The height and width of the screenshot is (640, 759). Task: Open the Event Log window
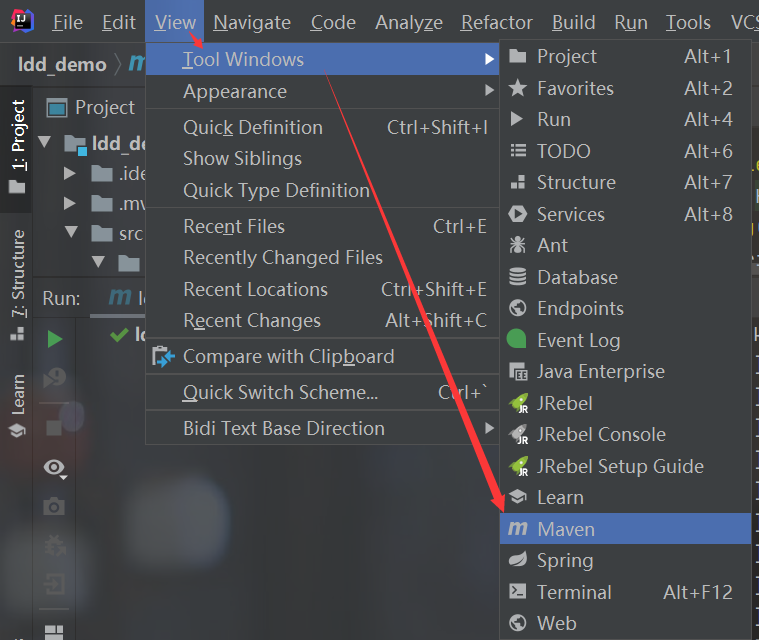[578, 340]
